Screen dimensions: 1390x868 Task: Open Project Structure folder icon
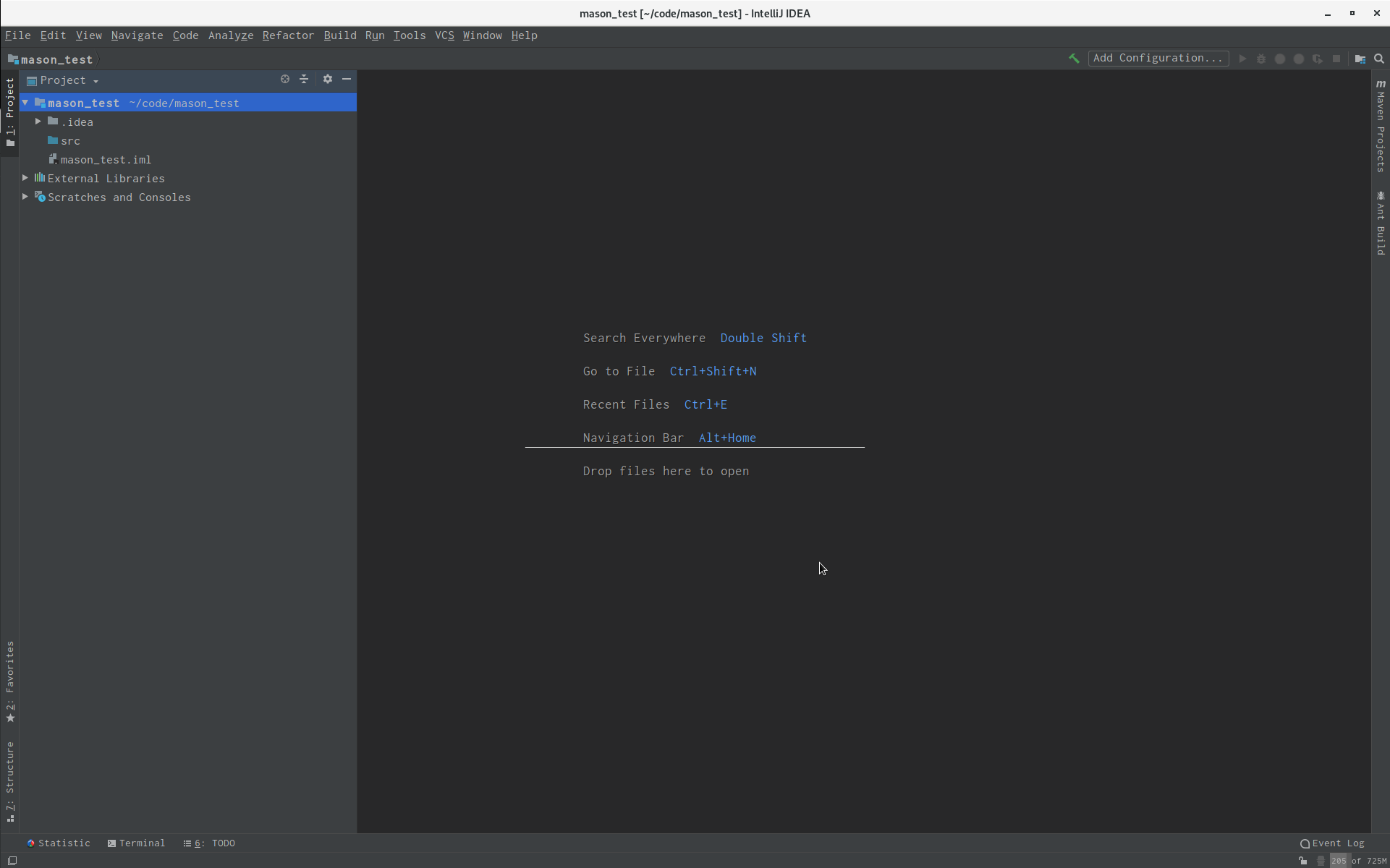[x=1360, y=59]
